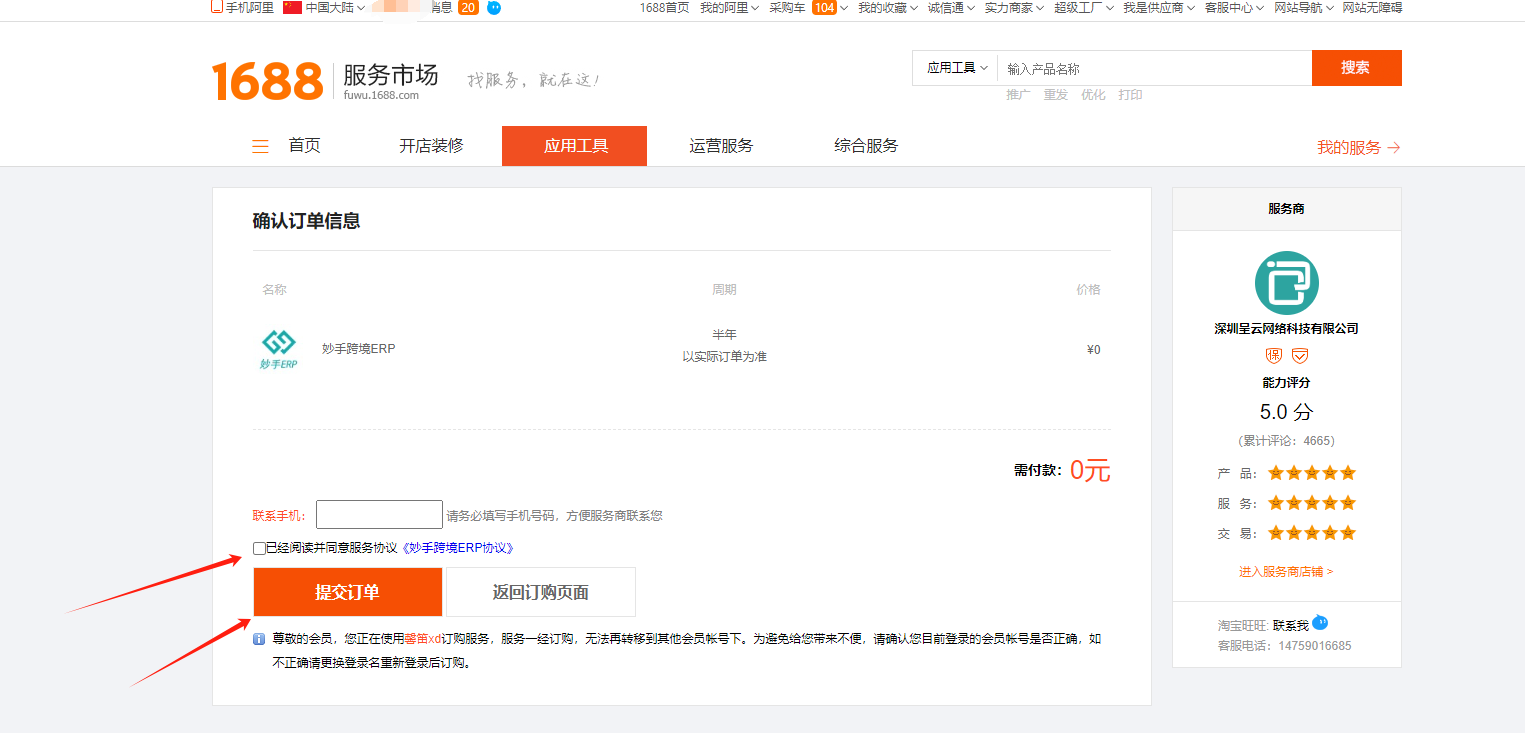Click 进入服务商店铺 link
Viewport: 1525px width, 733px height.
tap(1286, 572)
